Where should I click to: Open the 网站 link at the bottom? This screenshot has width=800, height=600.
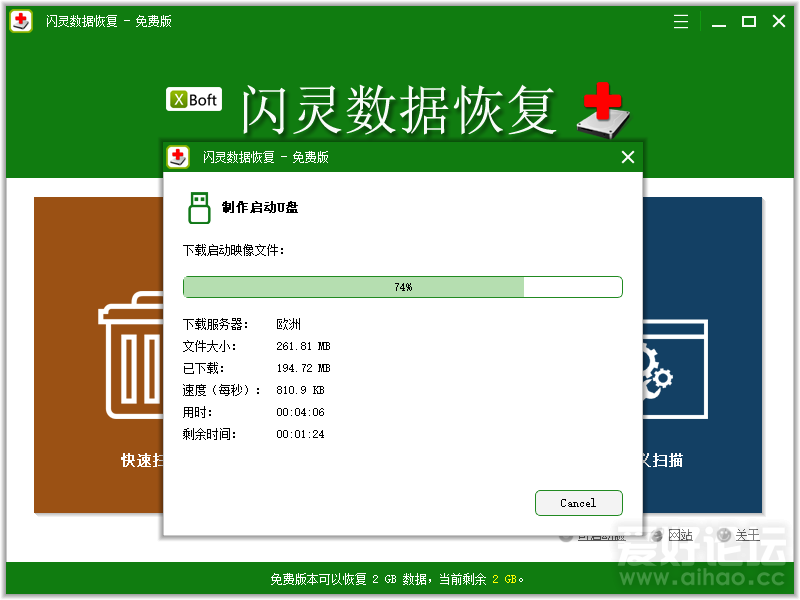click(680, 535)
